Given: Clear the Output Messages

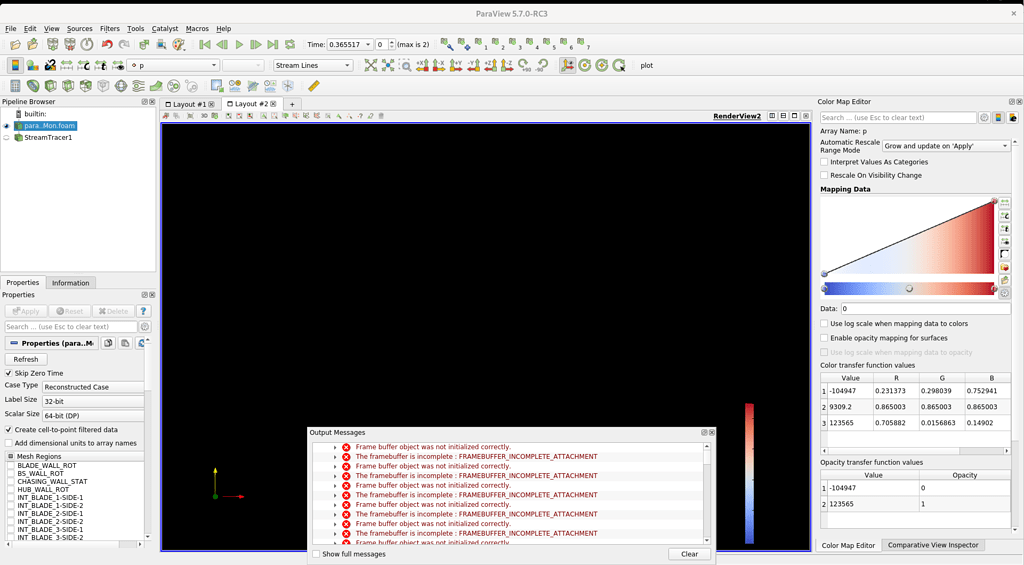Looking at the screenshot, I should click(x=690, y=554).
